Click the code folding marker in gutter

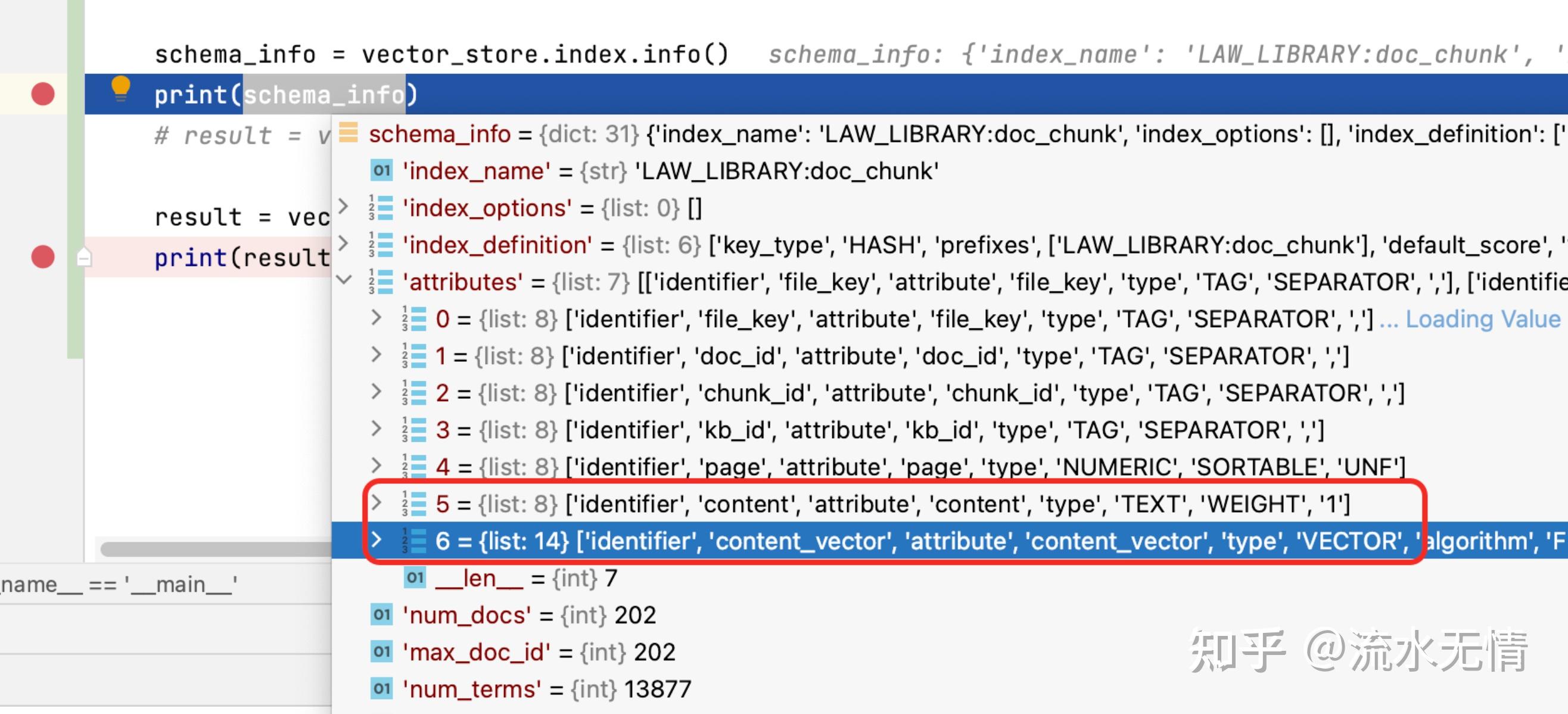84,257
